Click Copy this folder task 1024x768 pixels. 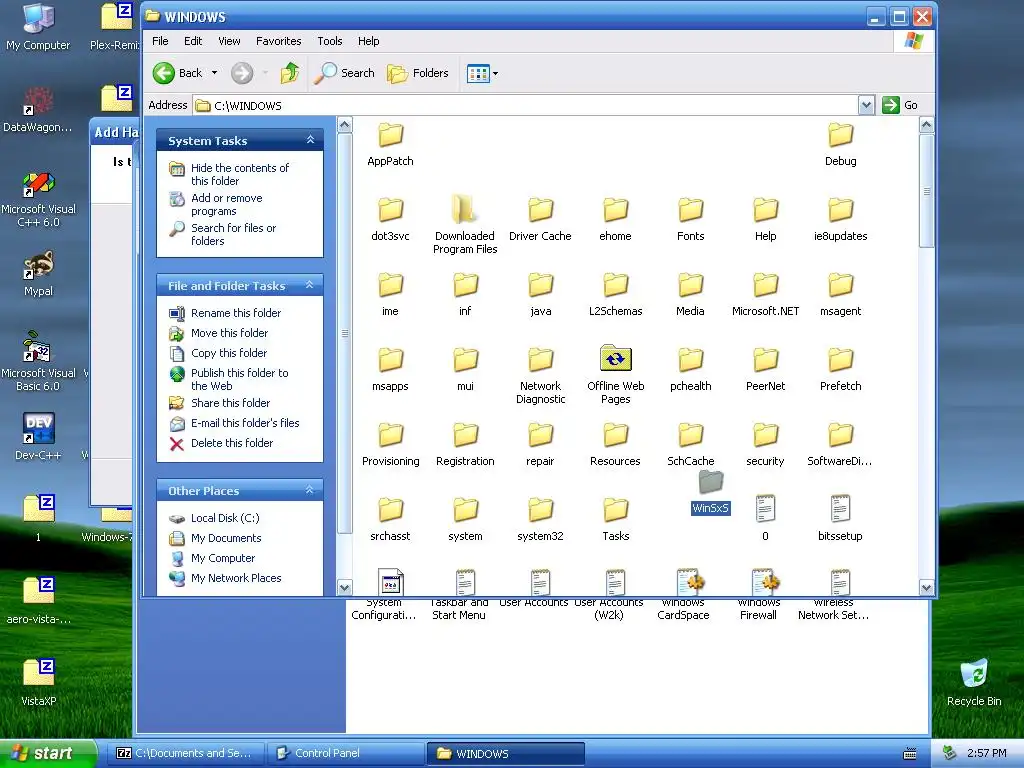click(229, 353)
